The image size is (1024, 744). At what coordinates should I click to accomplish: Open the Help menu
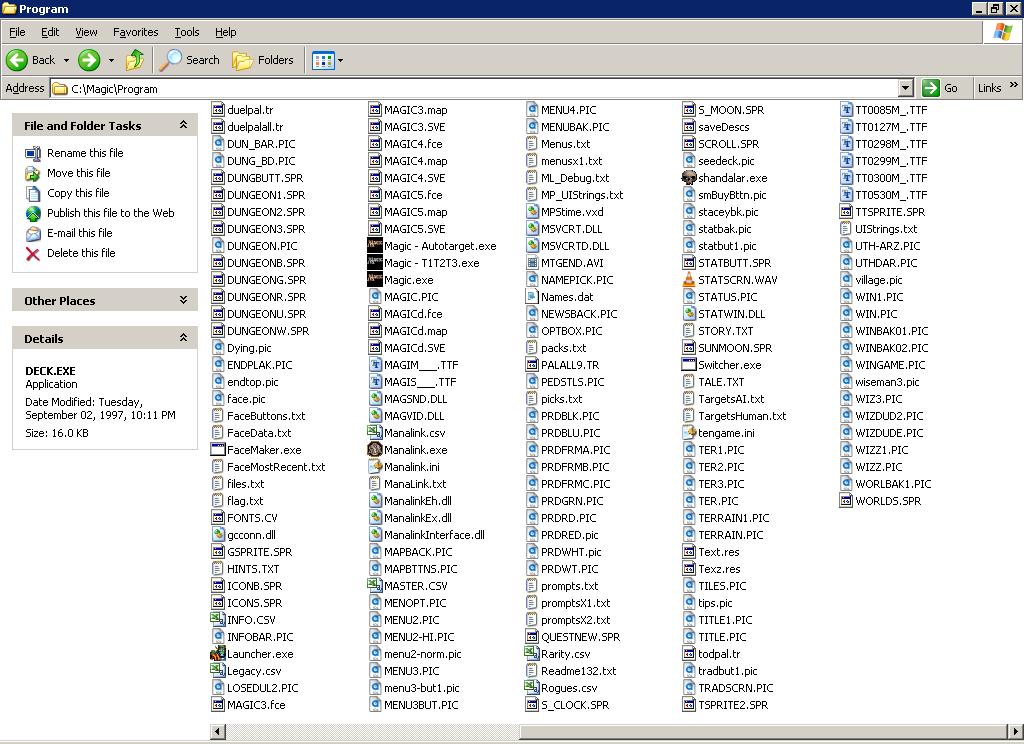pyautogui.click(x=225, y=32)
